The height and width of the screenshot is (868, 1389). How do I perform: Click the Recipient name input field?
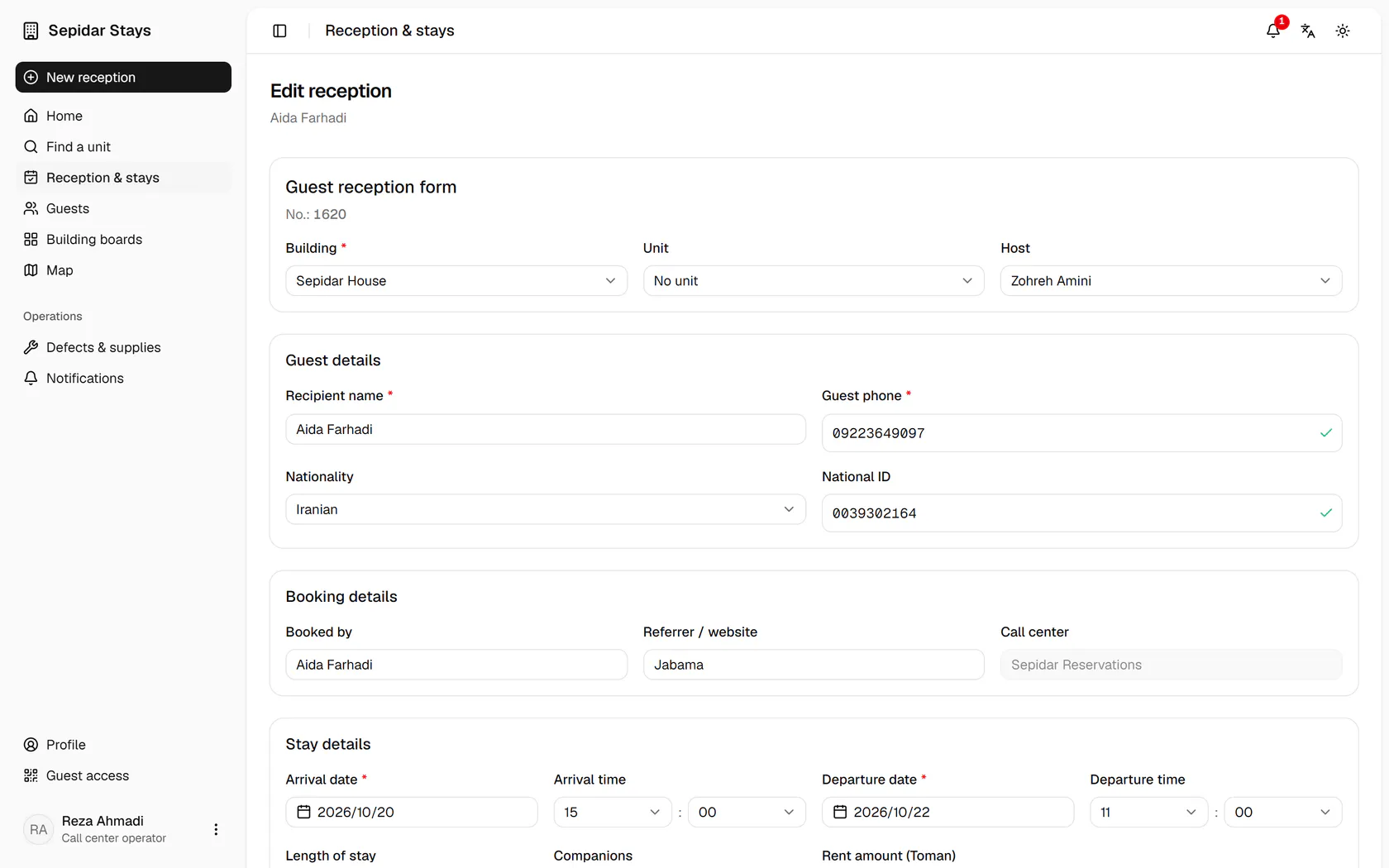(546, 429)
